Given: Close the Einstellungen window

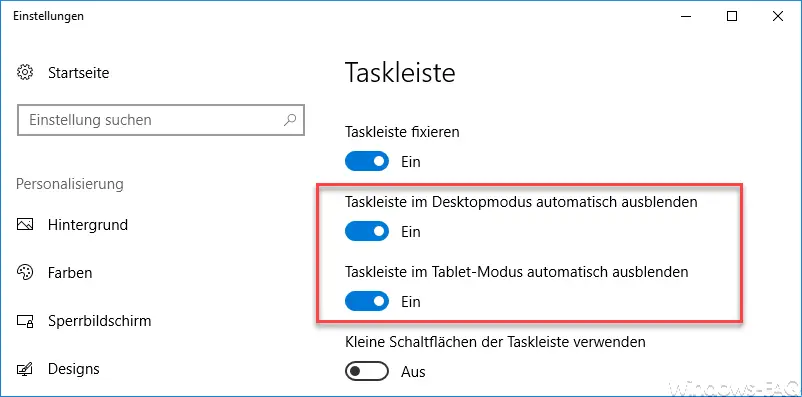Looking at the screenshot, I should (778, 16).
